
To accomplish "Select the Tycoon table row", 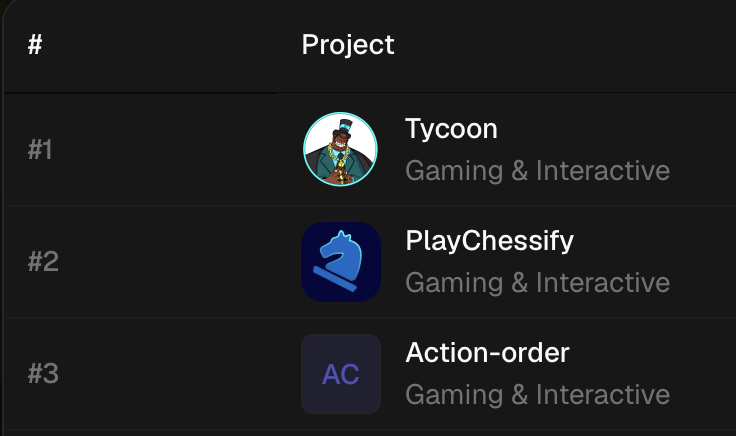I will tap(370, 150).
